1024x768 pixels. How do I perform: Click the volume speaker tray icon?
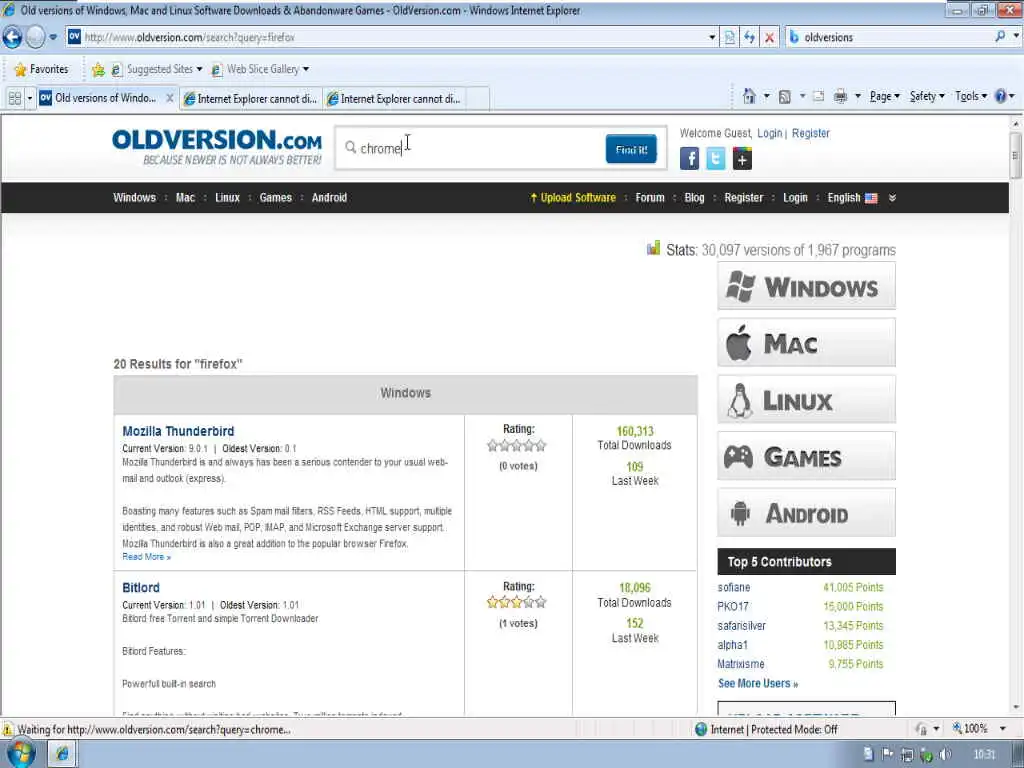[945, 754]
